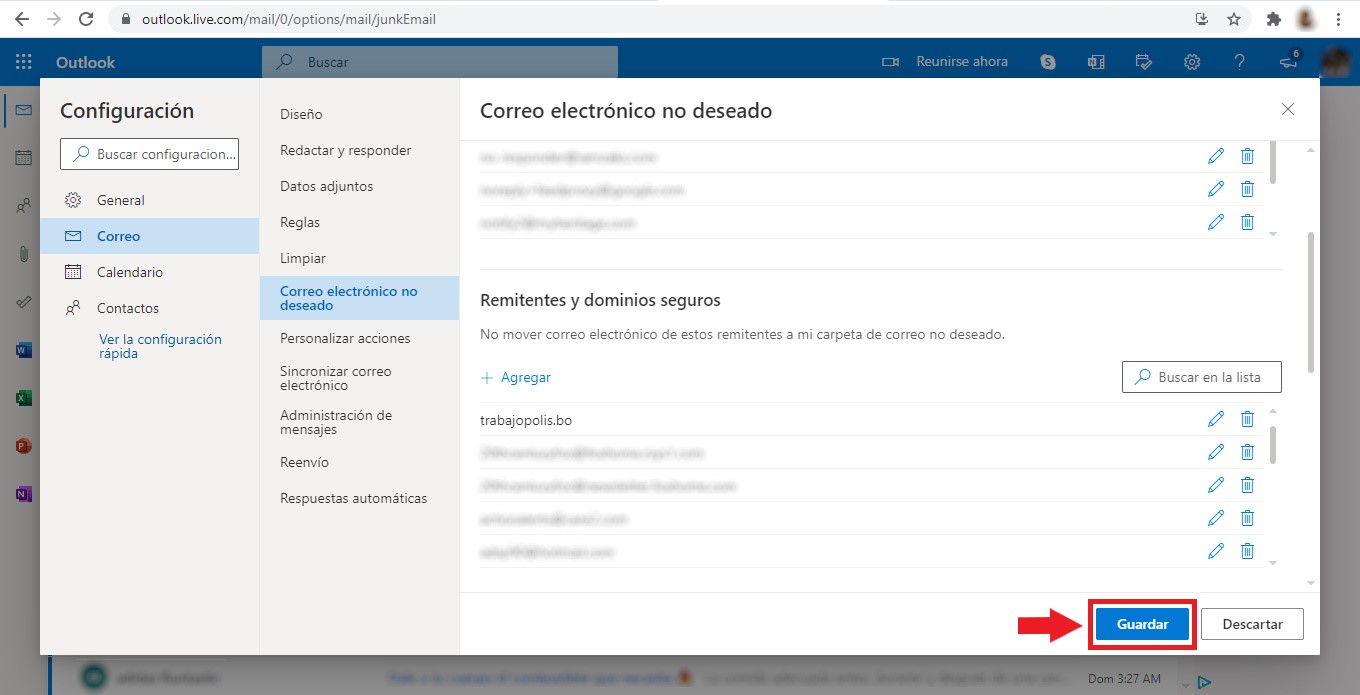
Task: Click Agregar to add a safe sender
Action: click(516, 377)
